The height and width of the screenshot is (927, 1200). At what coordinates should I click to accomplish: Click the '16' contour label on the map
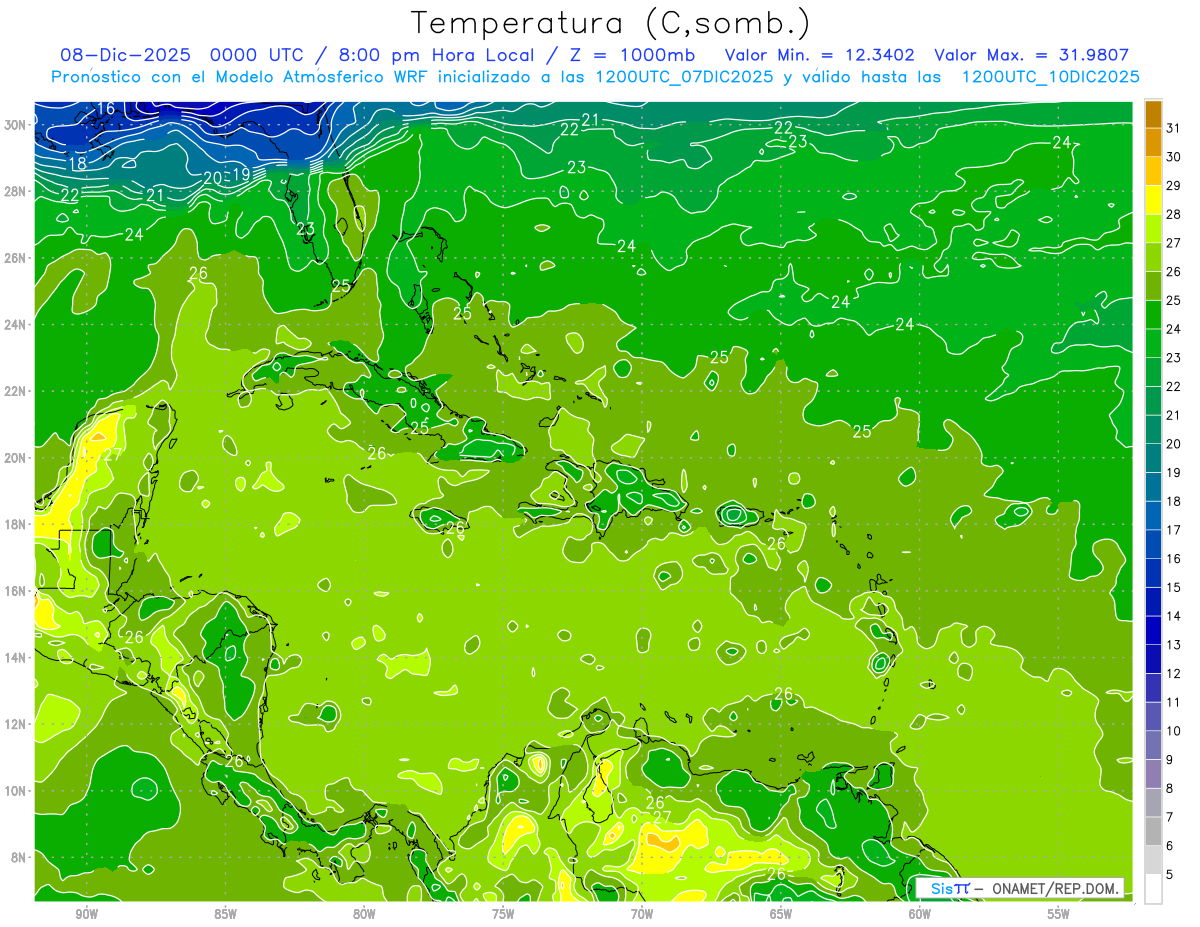point(106,108)
